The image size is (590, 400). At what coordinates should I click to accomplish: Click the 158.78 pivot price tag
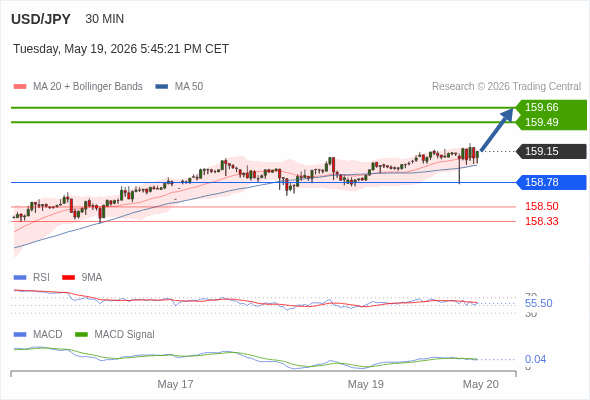551,182
